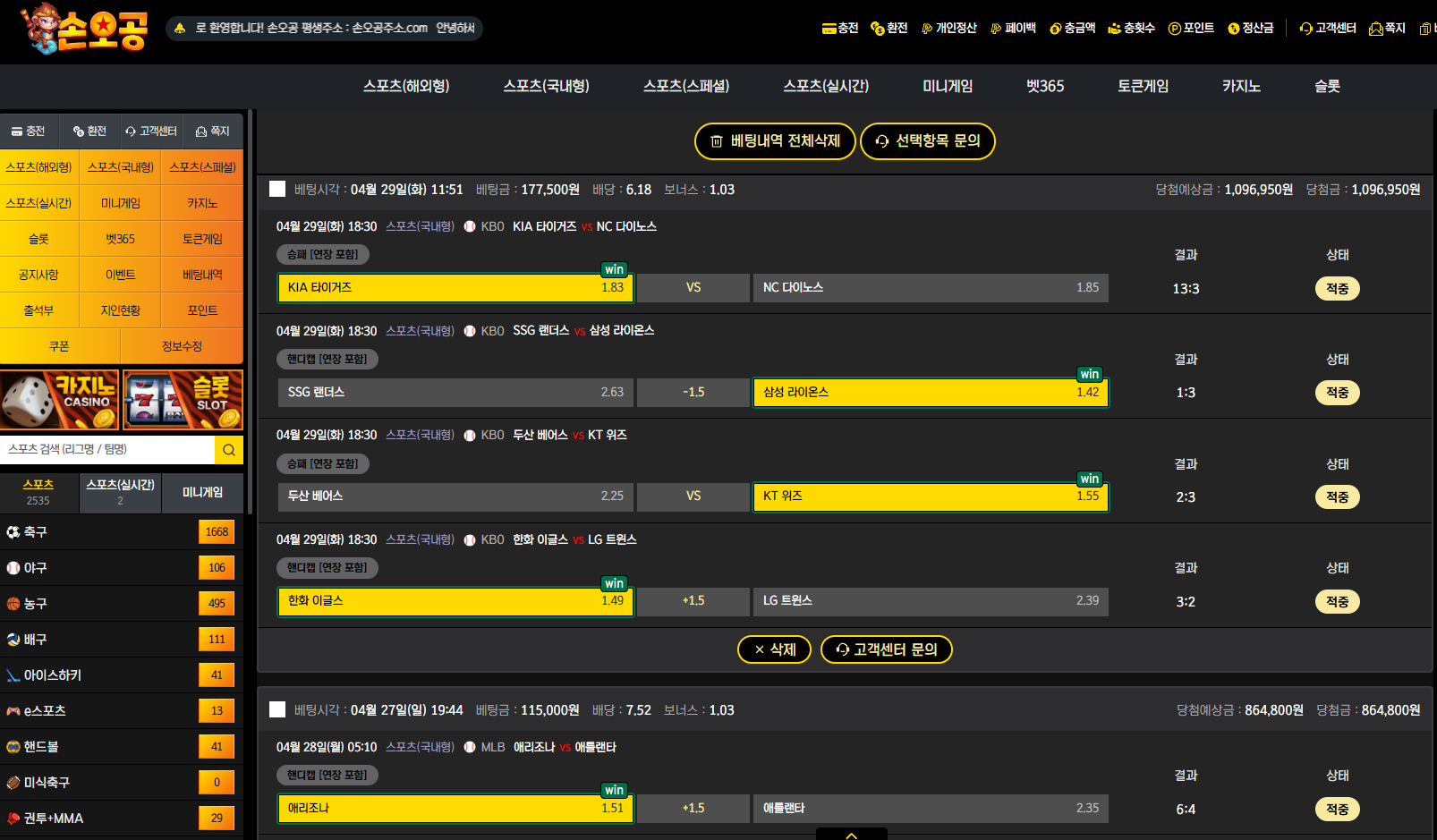Open 베팅내역 in orange sidebar grid
The height and width of the screenshot is (840, 1437).
[x=203, y=275]
